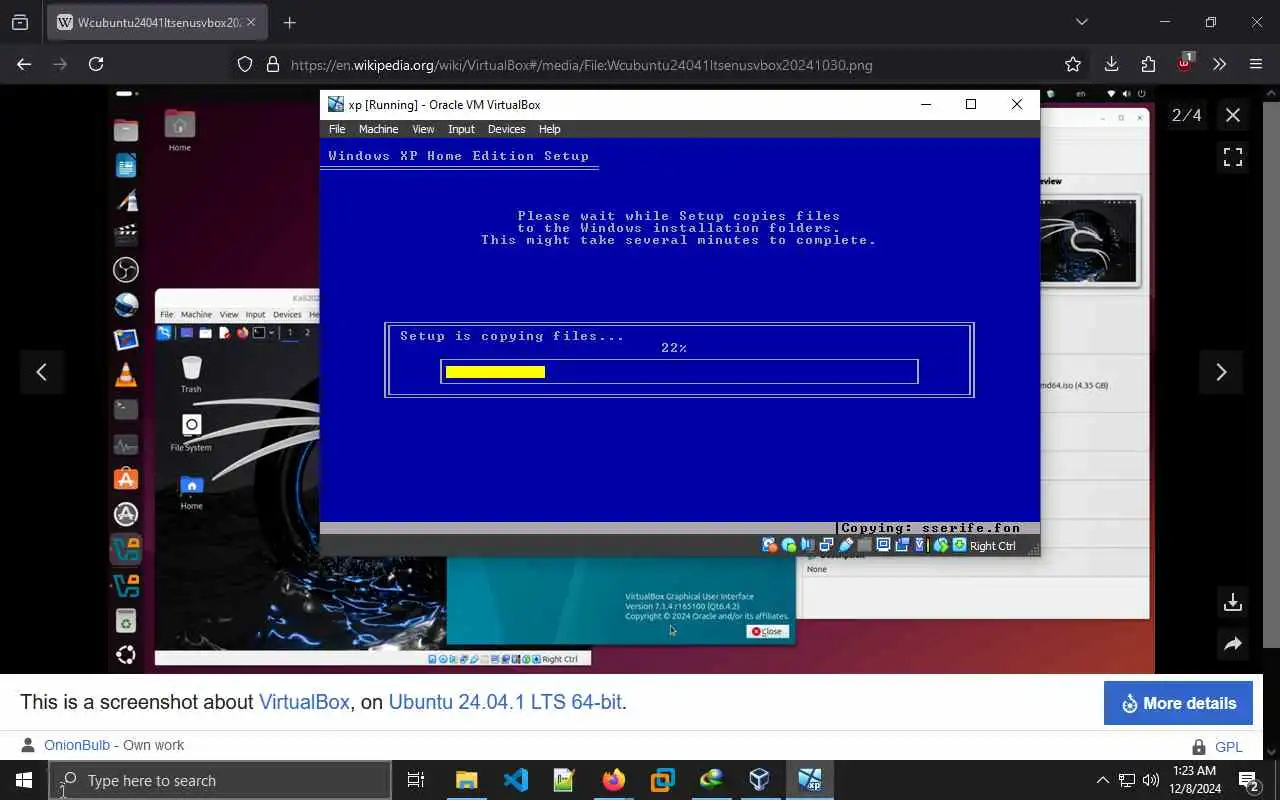Close the media viewer overlay
The width and height of the screenshot is (1280, 800).
pos(1233,115)
